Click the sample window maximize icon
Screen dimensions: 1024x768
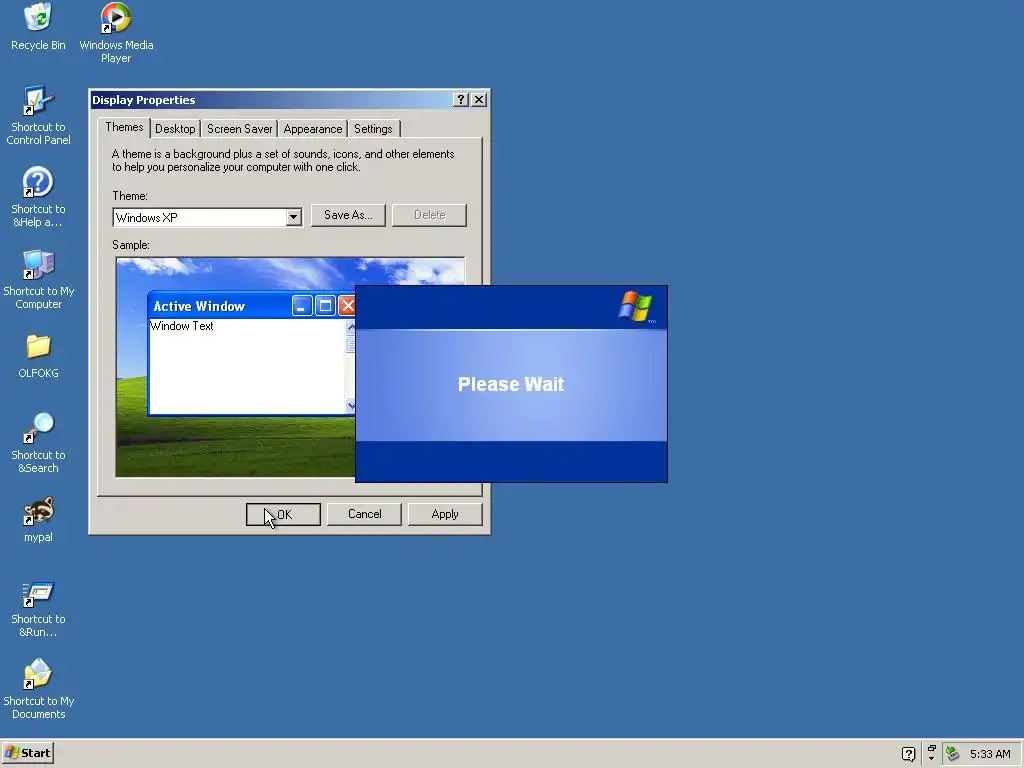325,306
